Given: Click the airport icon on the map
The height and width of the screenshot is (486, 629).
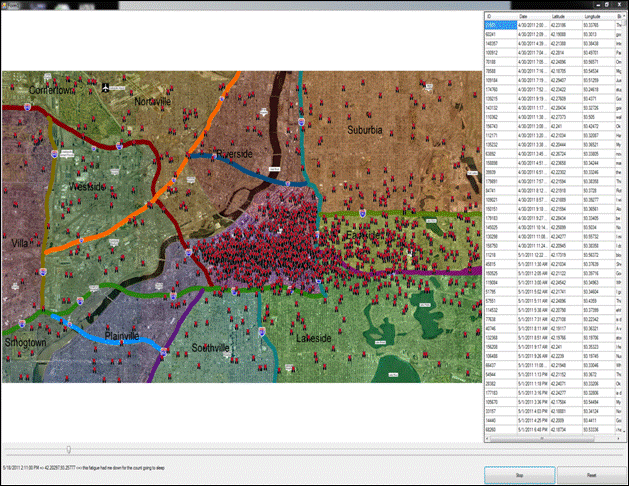Looking at the screenshot, I should [106, 87].
